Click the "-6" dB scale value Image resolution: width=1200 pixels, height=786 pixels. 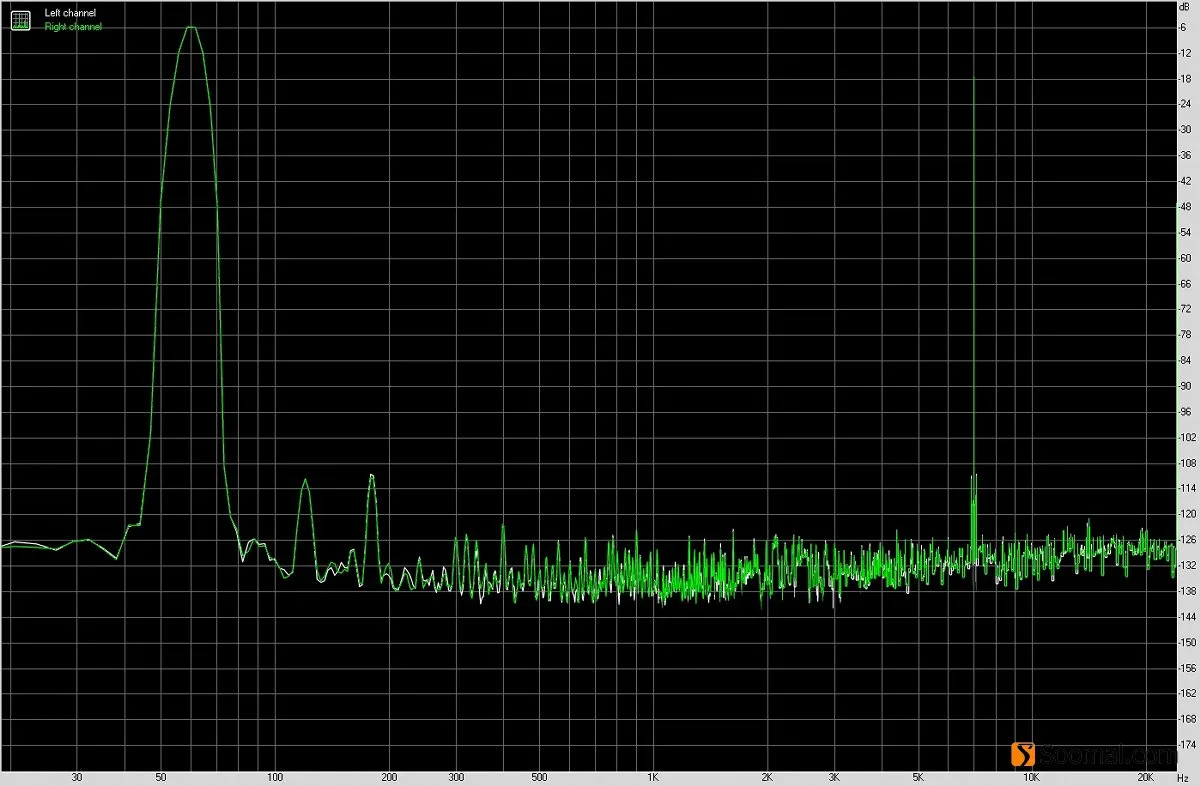coord(1183,27)
